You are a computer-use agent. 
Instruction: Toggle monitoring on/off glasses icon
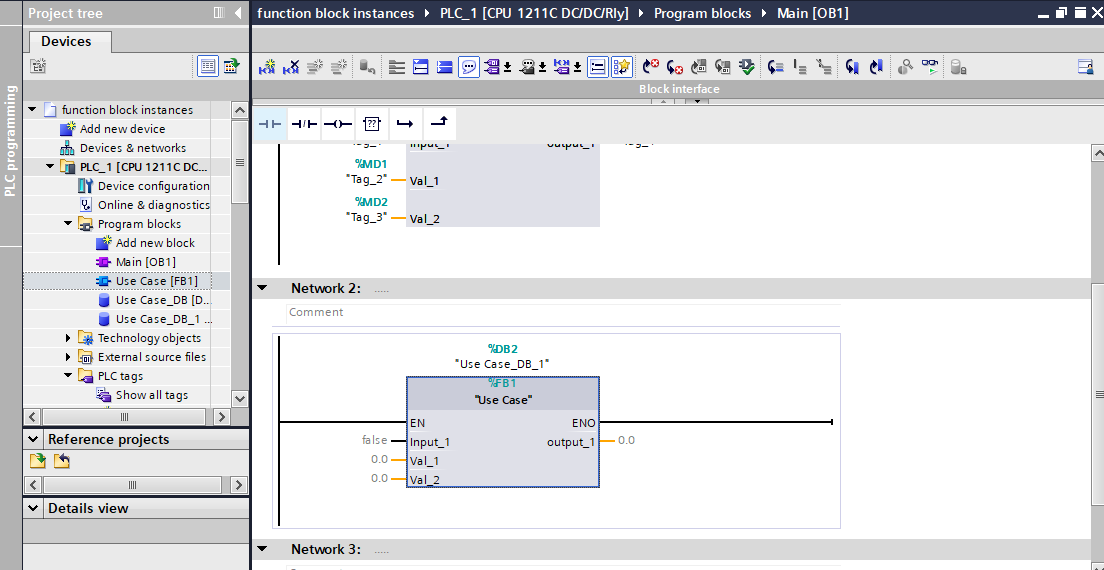pyautogui.click(x=929, y=67)
